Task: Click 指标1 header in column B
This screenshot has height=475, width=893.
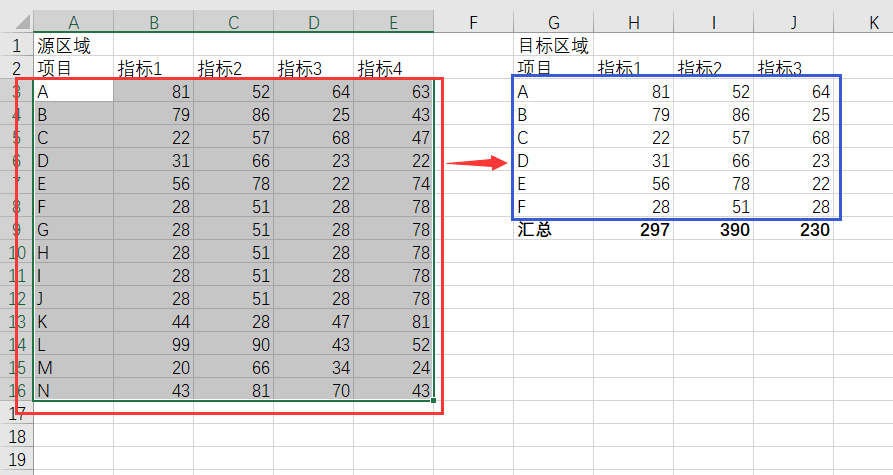Action: point(154,68)
